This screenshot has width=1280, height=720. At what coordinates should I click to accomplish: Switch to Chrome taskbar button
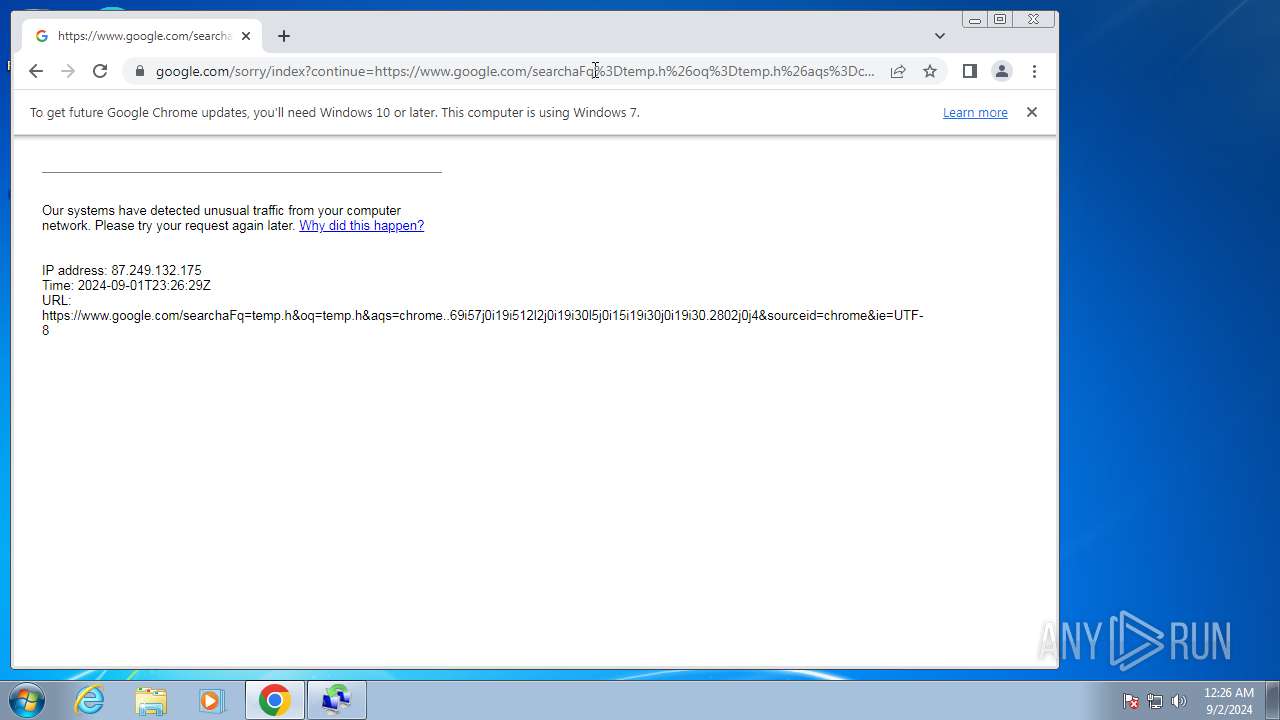[x=275, y=700]
